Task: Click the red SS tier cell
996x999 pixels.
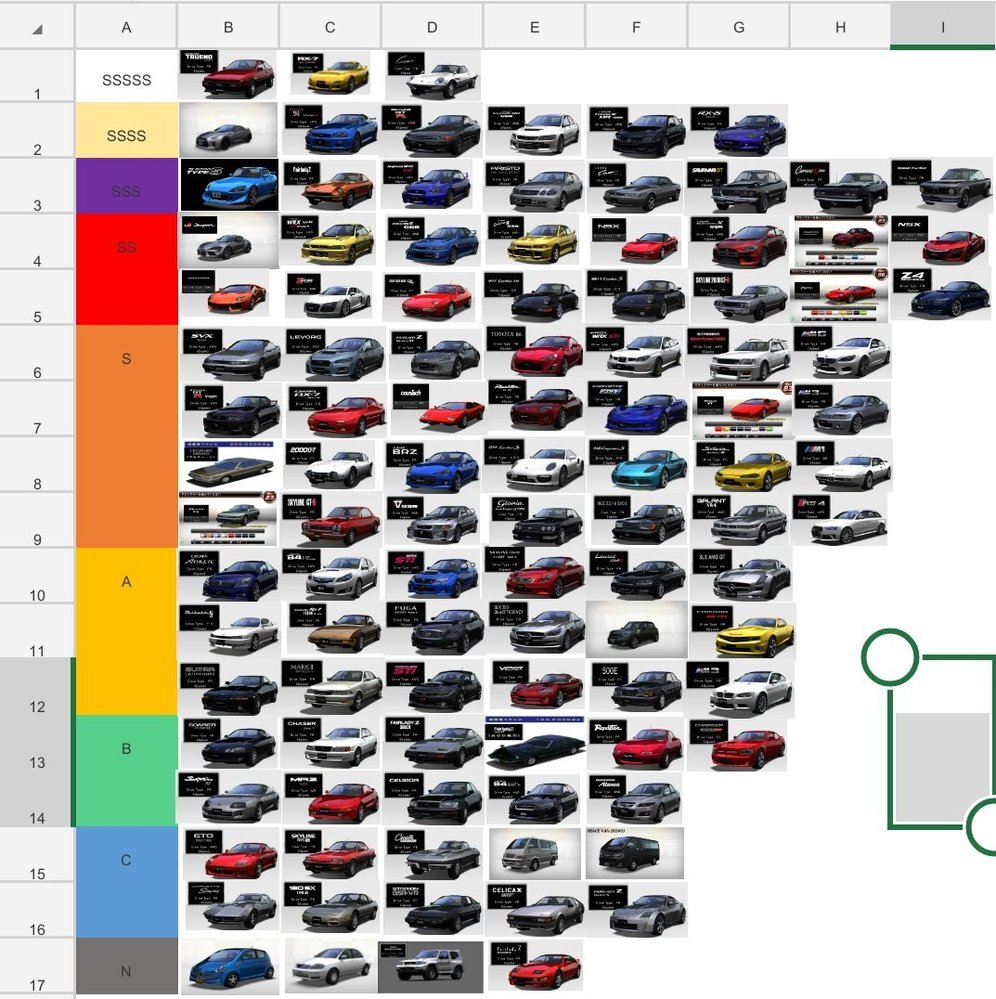Action: tap(126, 269)
